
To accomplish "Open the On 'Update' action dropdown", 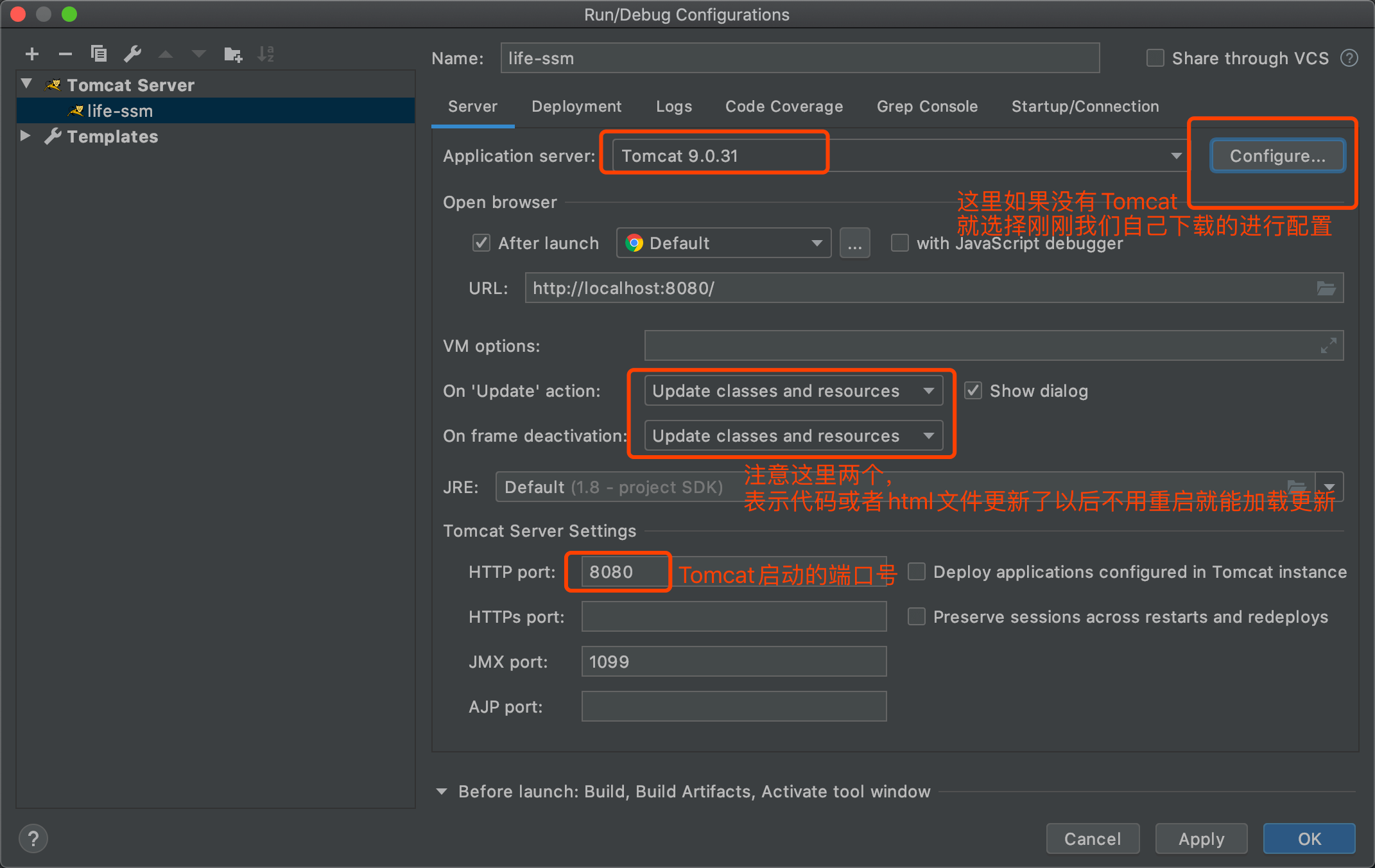I will pos(793,391).
